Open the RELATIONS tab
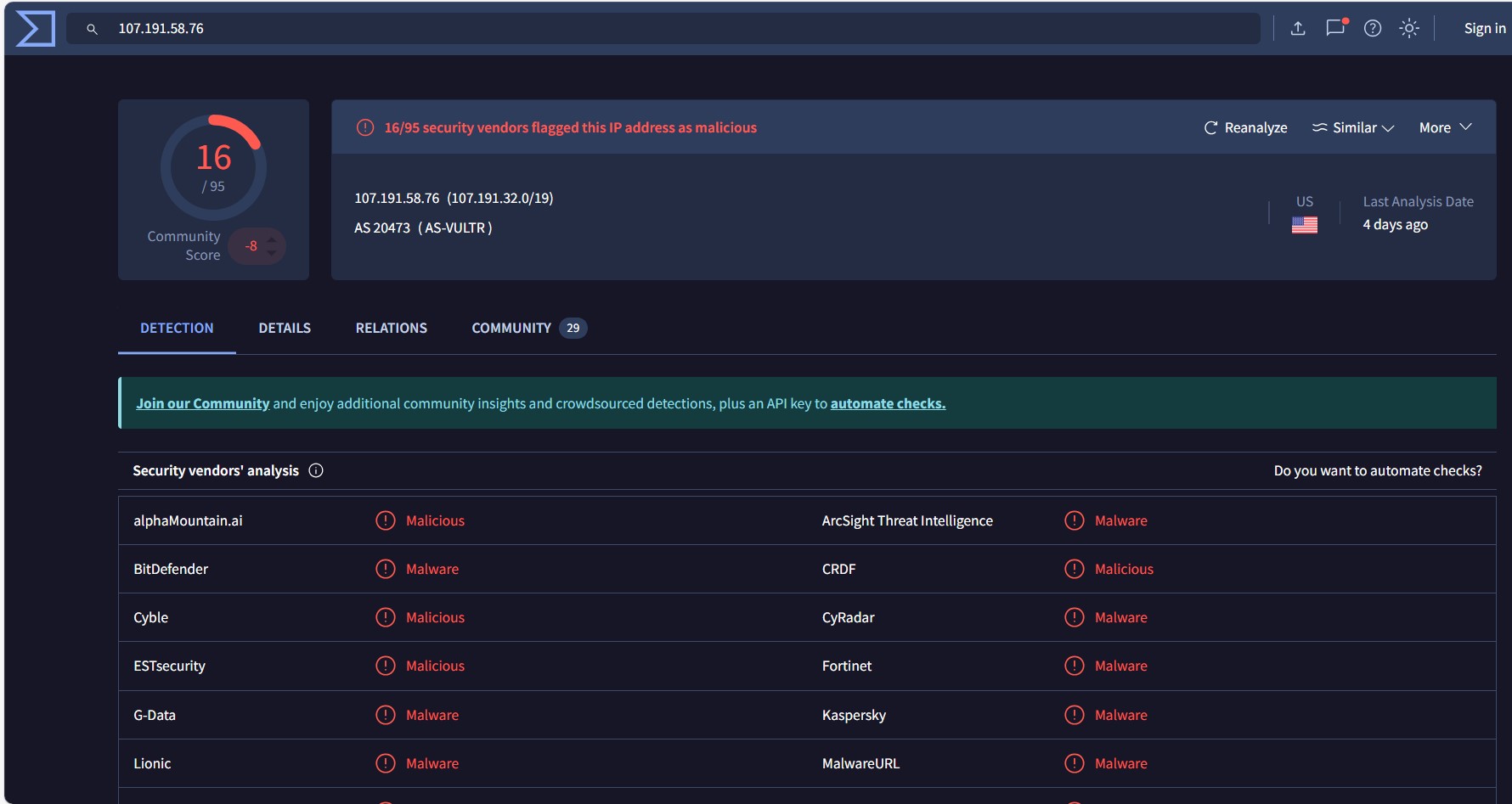 coord(392,328)
